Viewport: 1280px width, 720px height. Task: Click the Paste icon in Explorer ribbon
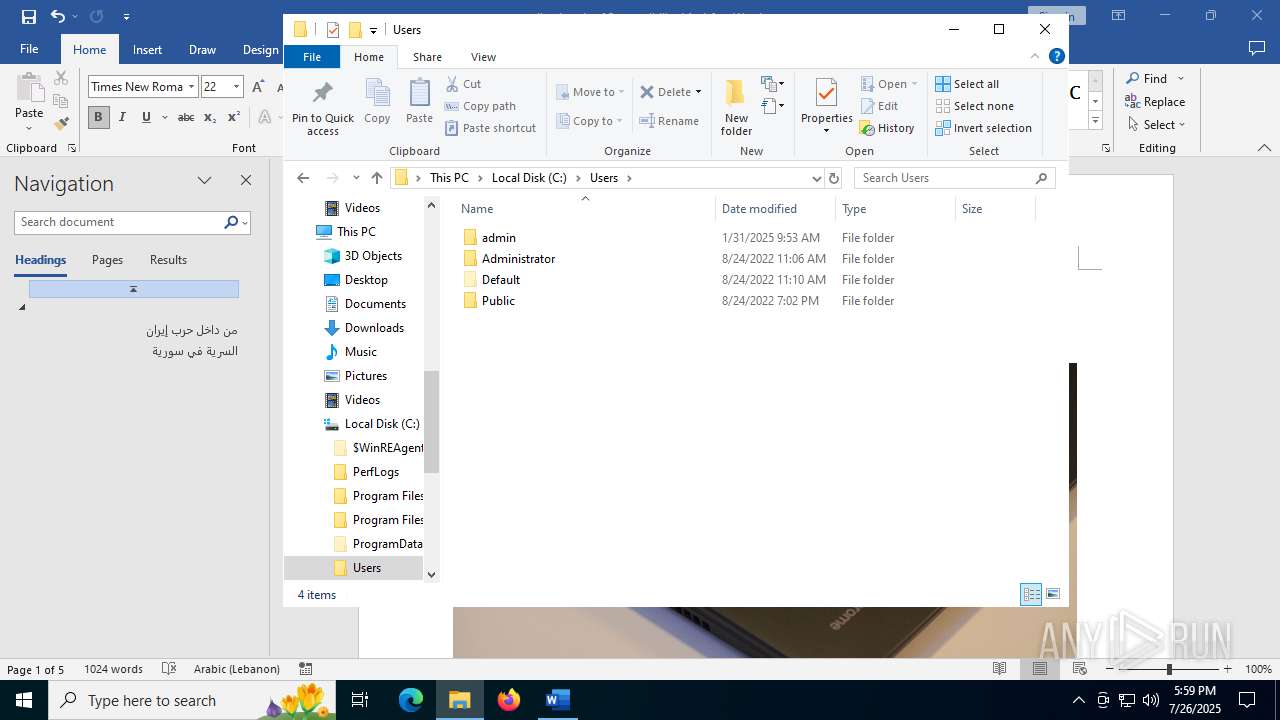point(419,101)
